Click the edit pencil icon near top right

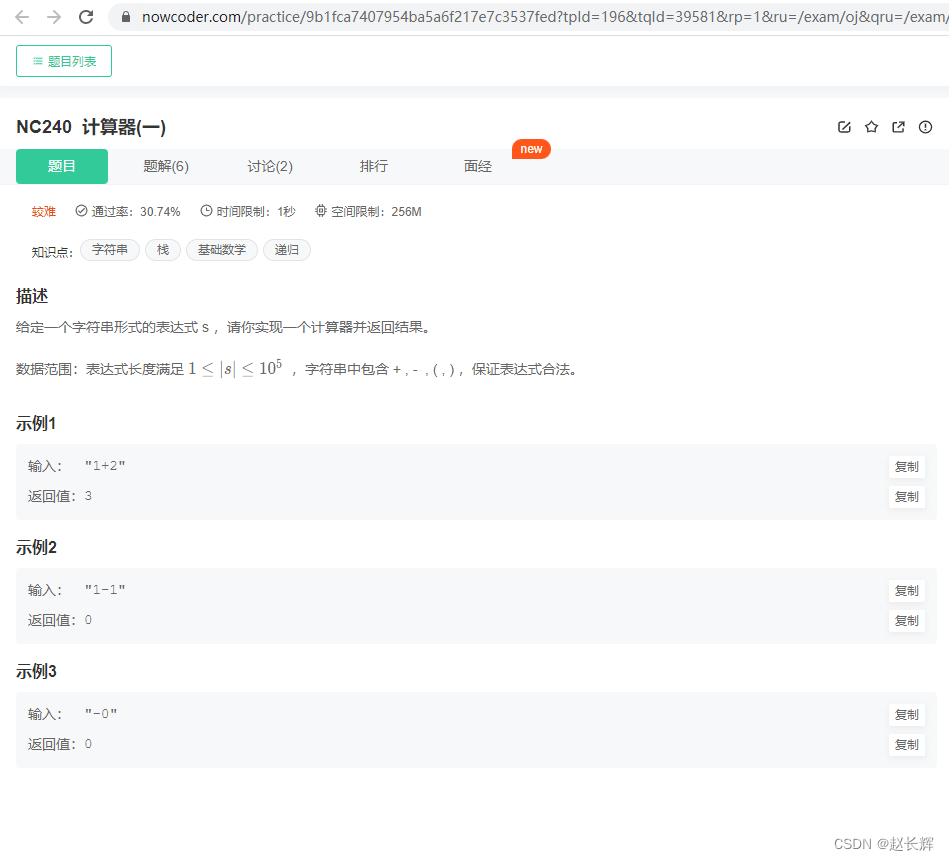tap(844, 127)
